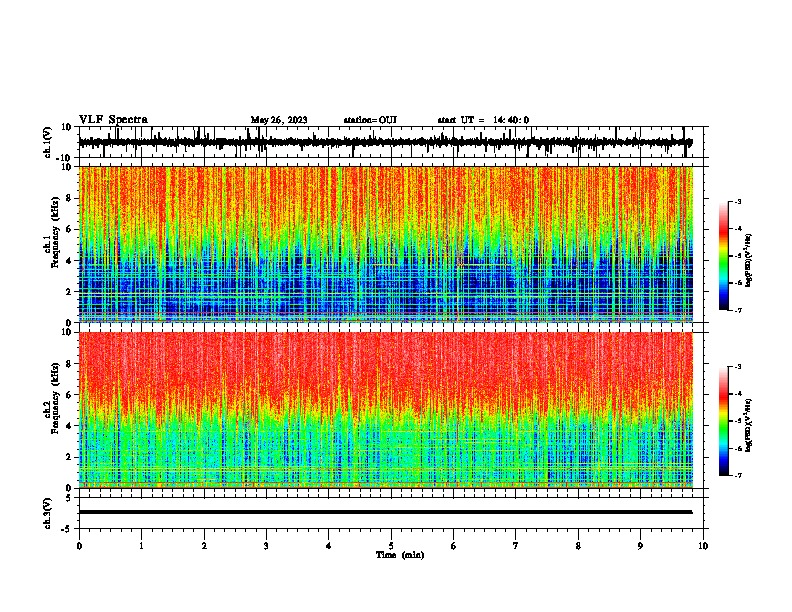Pick the ch.1 spectrogram color bar

(x=723, y=256)
